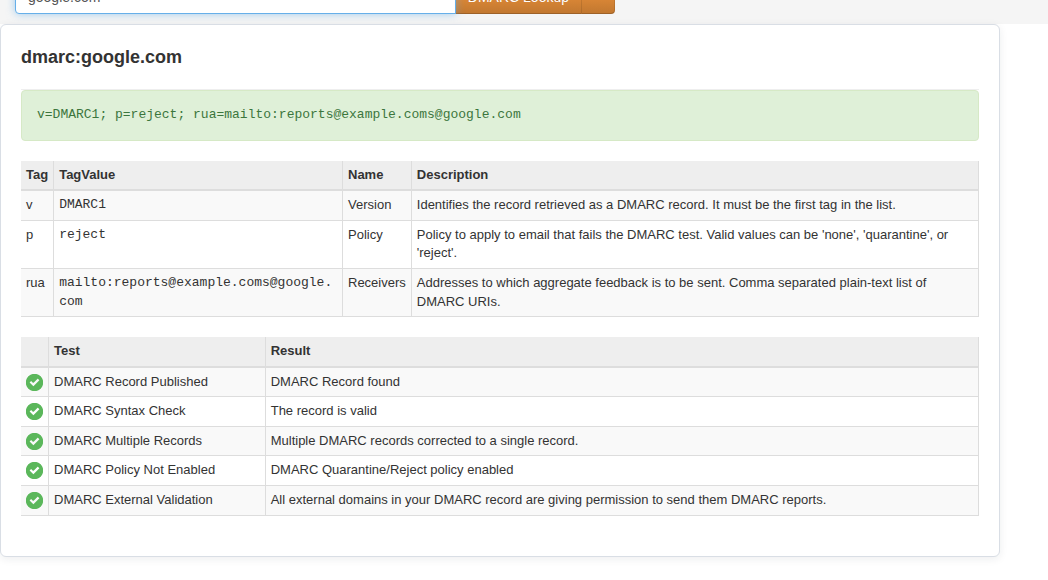Click the 'v' tag cell
This screenshot has height=580, width=1048.
tap(37, 205)
